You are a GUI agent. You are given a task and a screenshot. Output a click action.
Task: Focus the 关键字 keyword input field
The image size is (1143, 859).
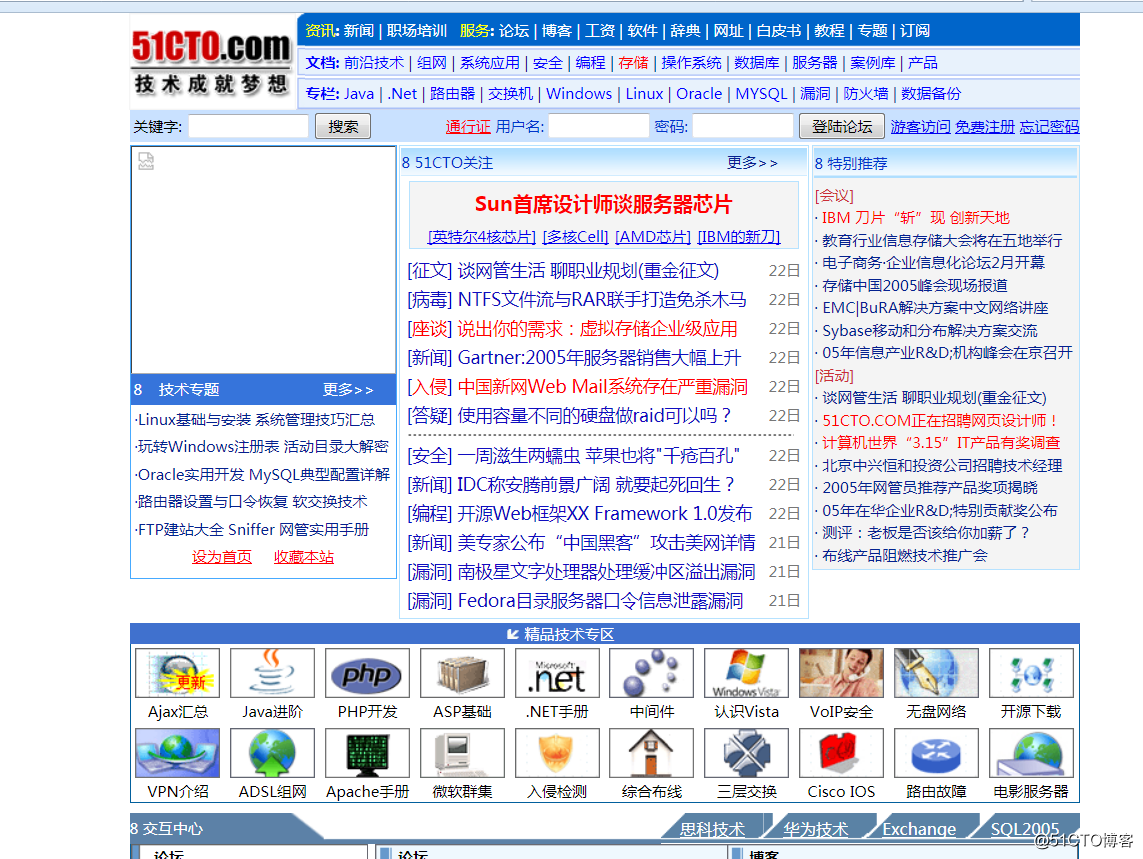pyautogui.click(x=249, y=126)
